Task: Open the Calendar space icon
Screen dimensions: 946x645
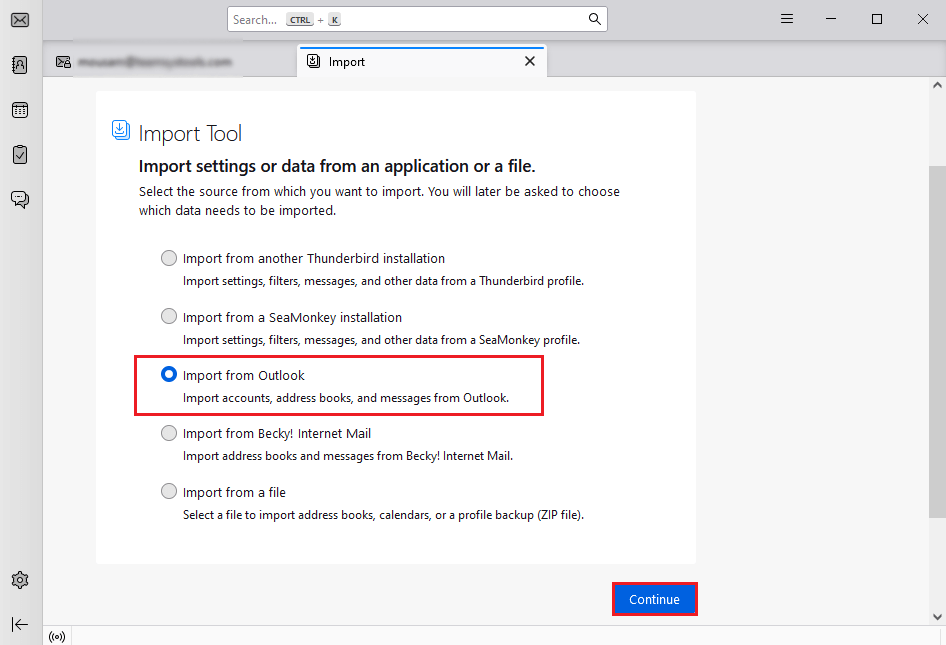Action: tap(20, 110)
